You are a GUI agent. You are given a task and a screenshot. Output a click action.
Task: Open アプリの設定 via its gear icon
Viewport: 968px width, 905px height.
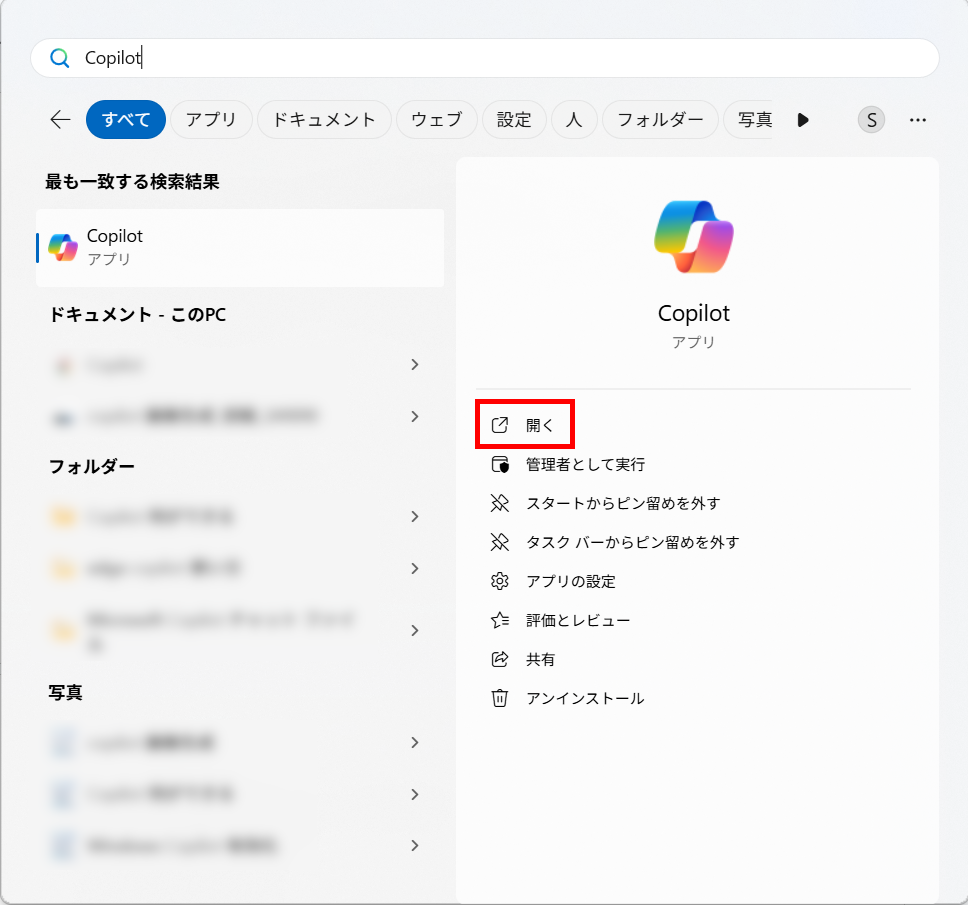click(499, 581)
